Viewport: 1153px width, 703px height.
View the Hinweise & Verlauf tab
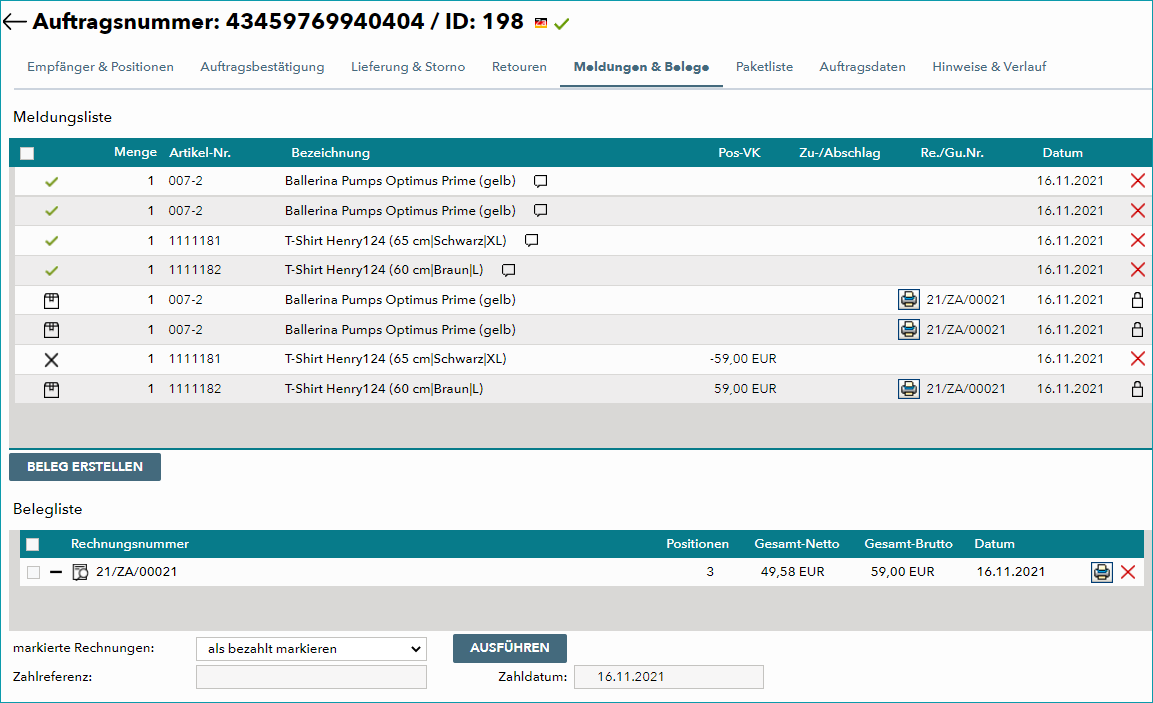pyautogui.click(x=989, y=67)
